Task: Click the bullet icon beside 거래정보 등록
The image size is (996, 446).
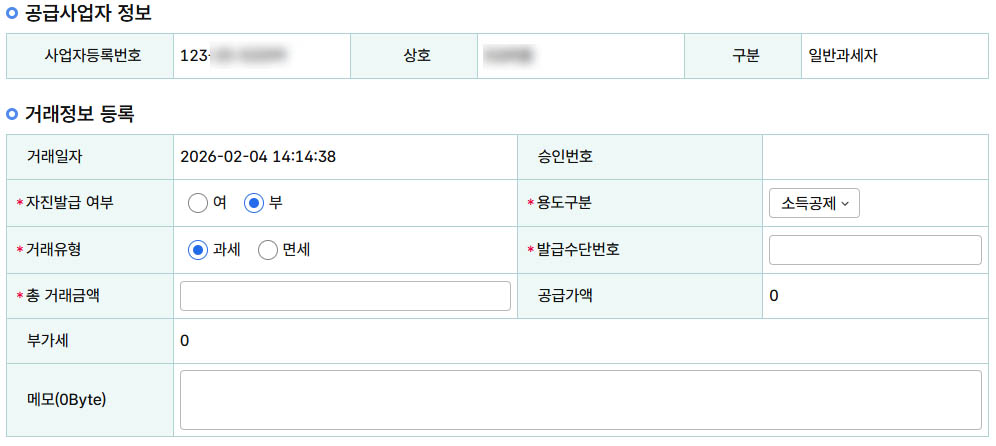Action: coord(12,114)
